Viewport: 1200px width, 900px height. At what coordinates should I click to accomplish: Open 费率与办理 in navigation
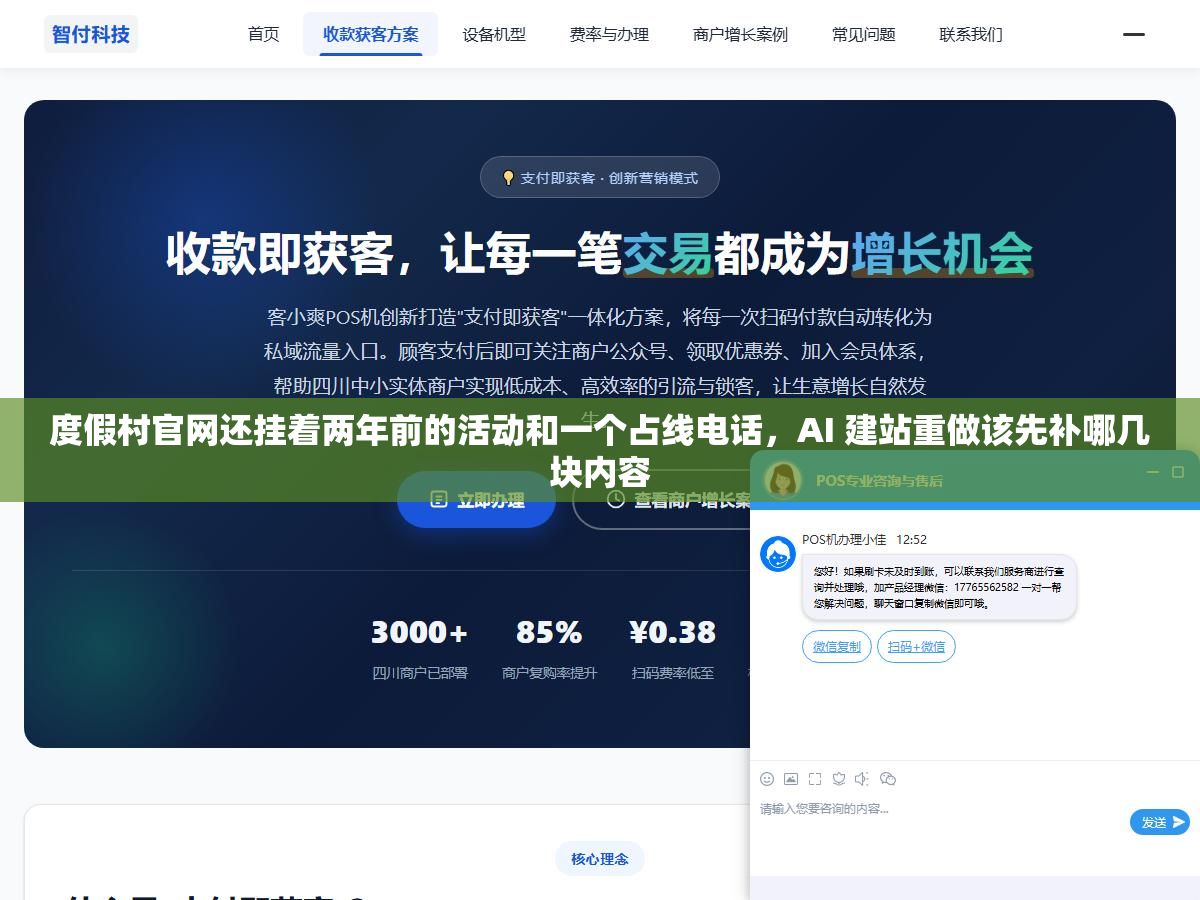pos(609,34)
